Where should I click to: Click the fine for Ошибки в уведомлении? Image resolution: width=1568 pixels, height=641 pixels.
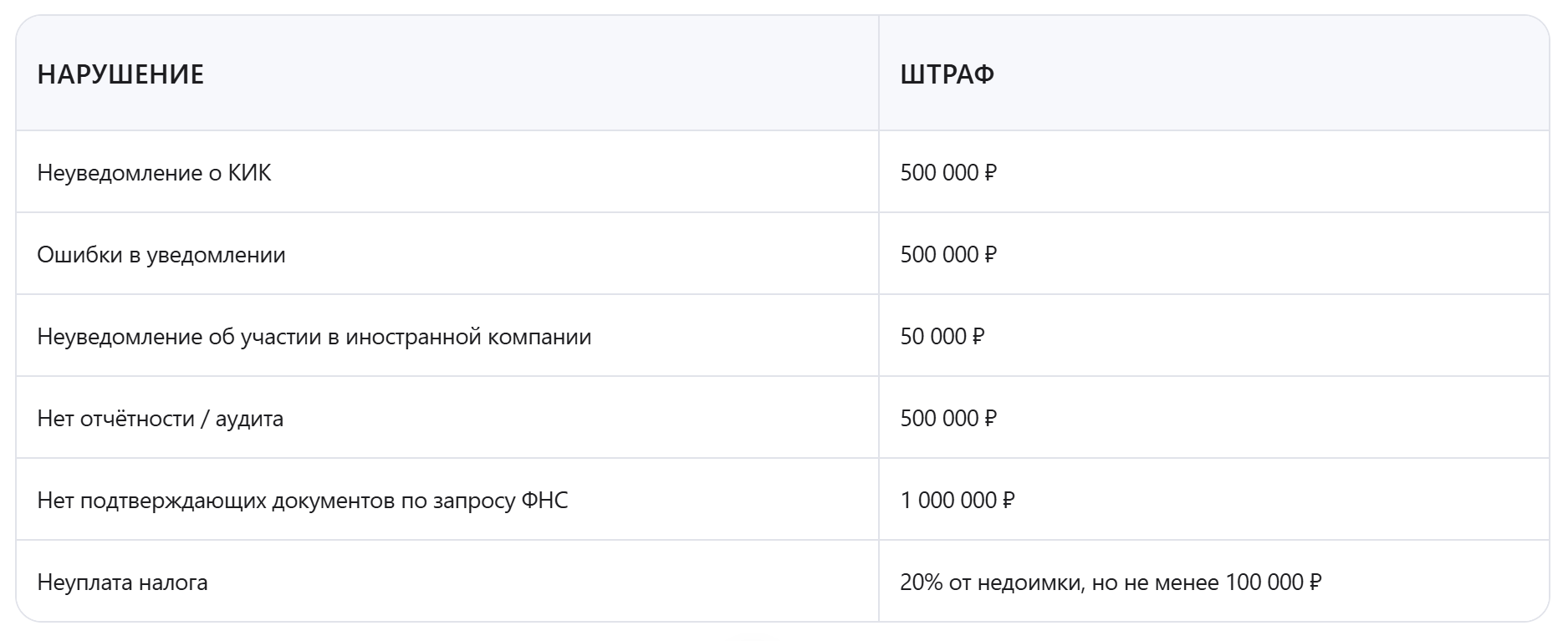pyautogui.click(x=948, y=255)
